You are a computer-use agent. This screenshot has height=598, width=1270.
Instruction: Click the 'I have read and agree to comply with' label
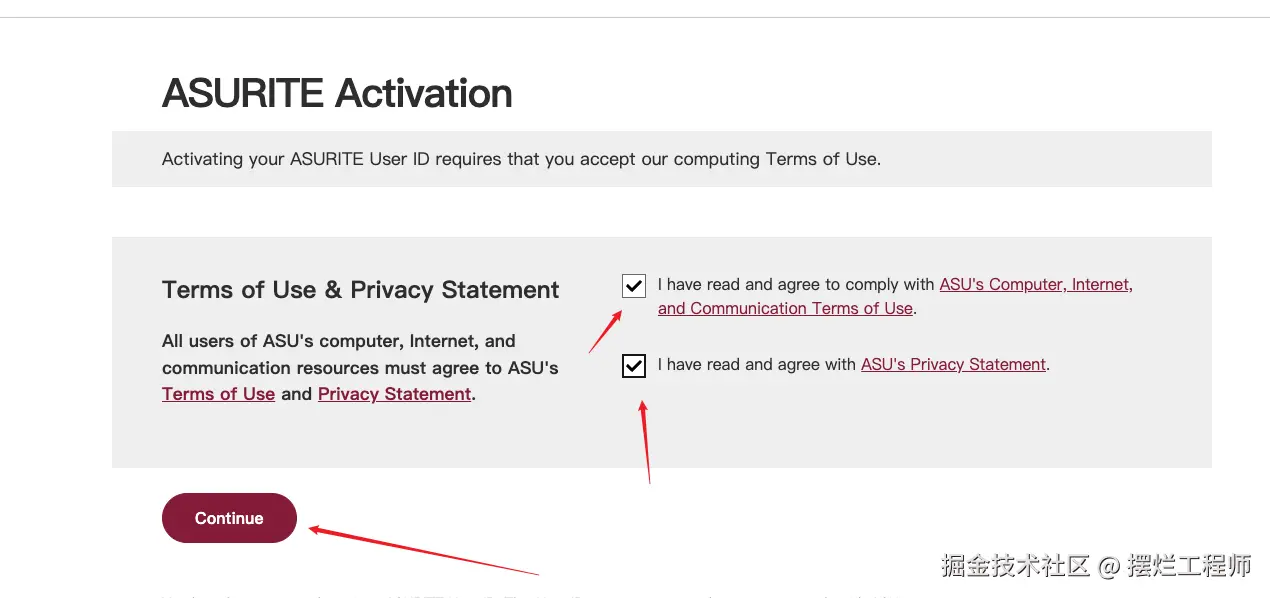pos(796,285)
